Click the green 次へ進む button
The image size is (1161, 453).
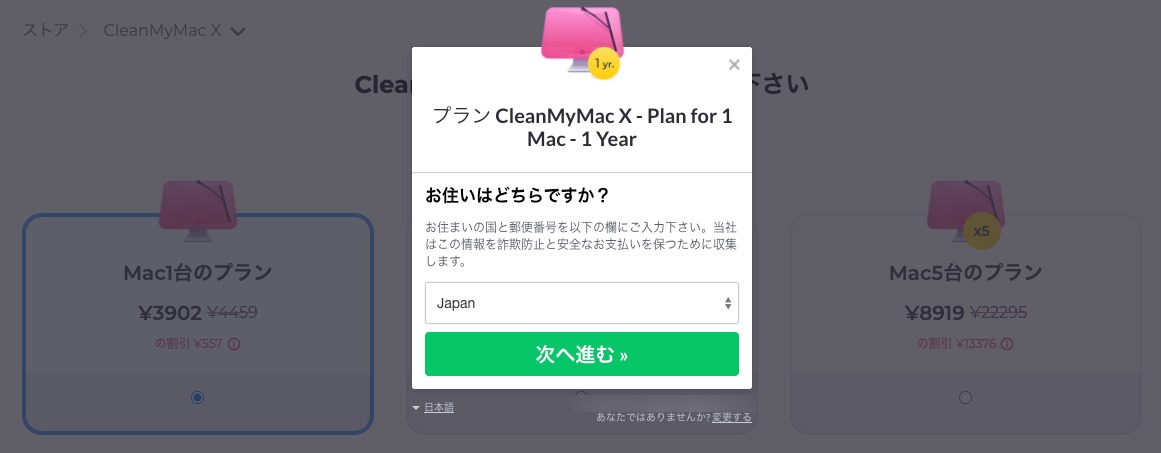click(582, 354)
